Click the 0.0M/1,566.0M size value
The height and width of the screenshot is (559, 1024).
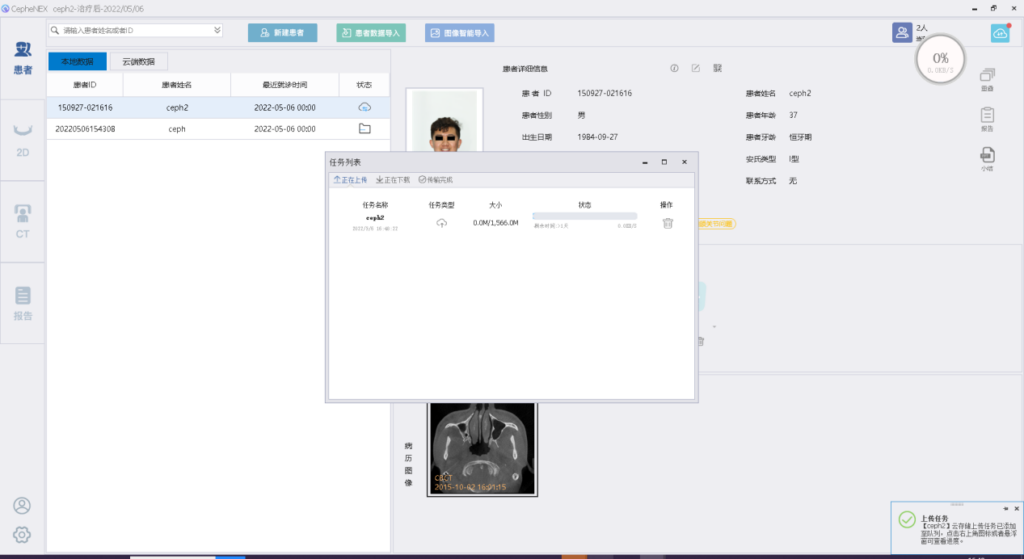(495, 223)
